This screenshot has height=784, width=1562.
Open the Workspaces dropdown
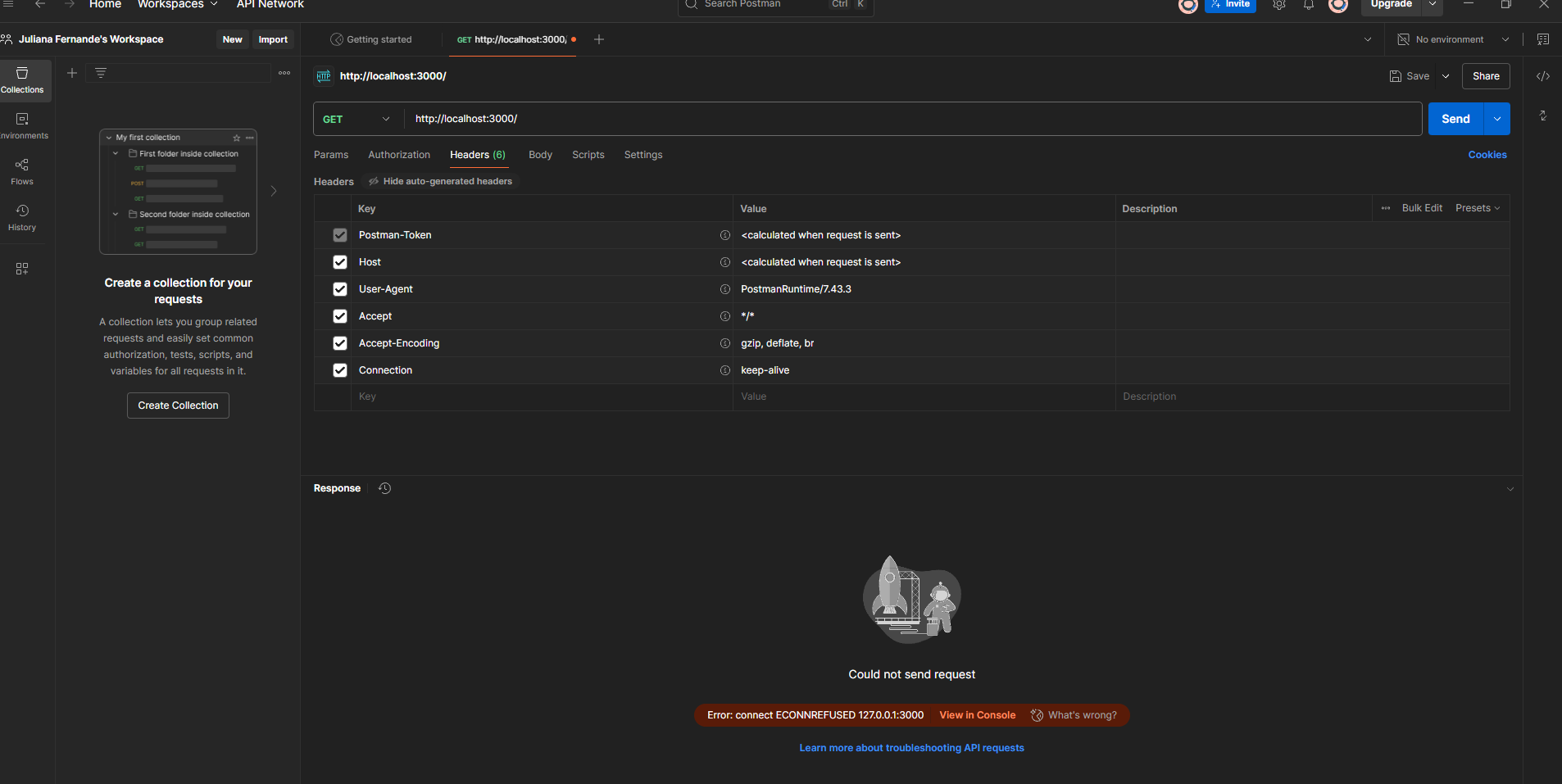[x=178, y=4]
